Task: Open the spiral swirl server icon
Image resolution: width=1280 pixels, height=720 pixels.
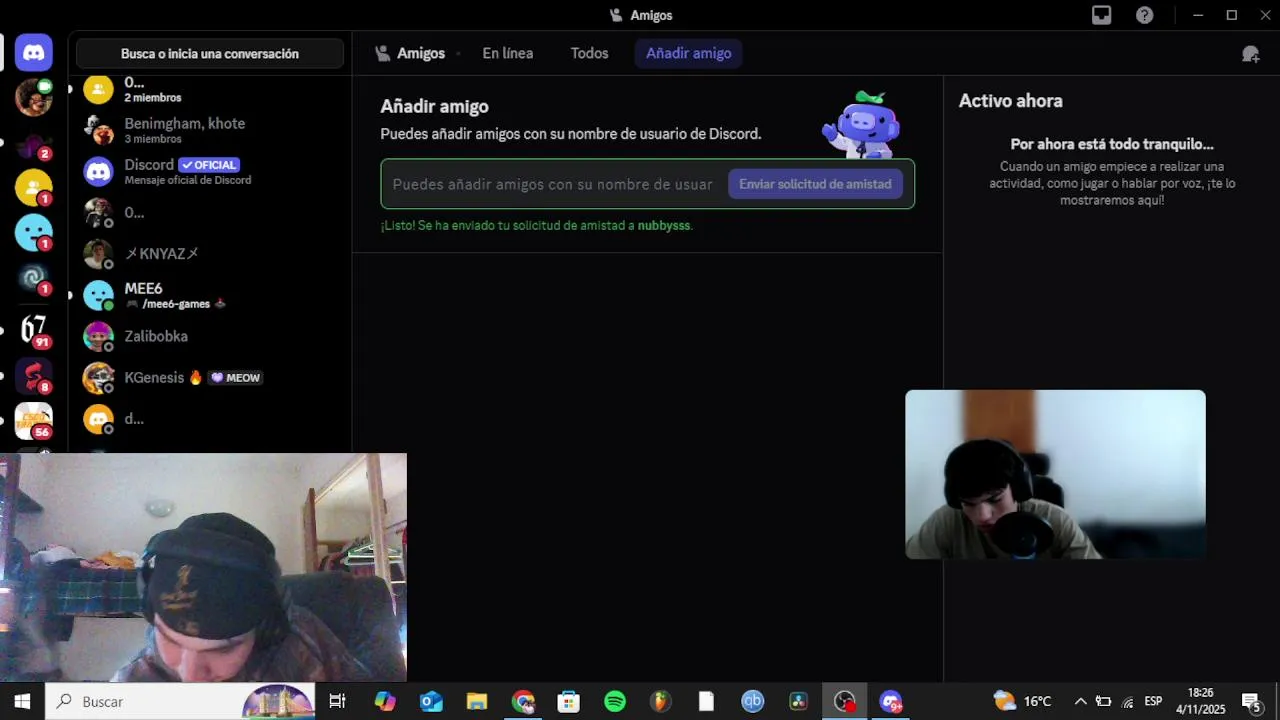Action: 34,278
